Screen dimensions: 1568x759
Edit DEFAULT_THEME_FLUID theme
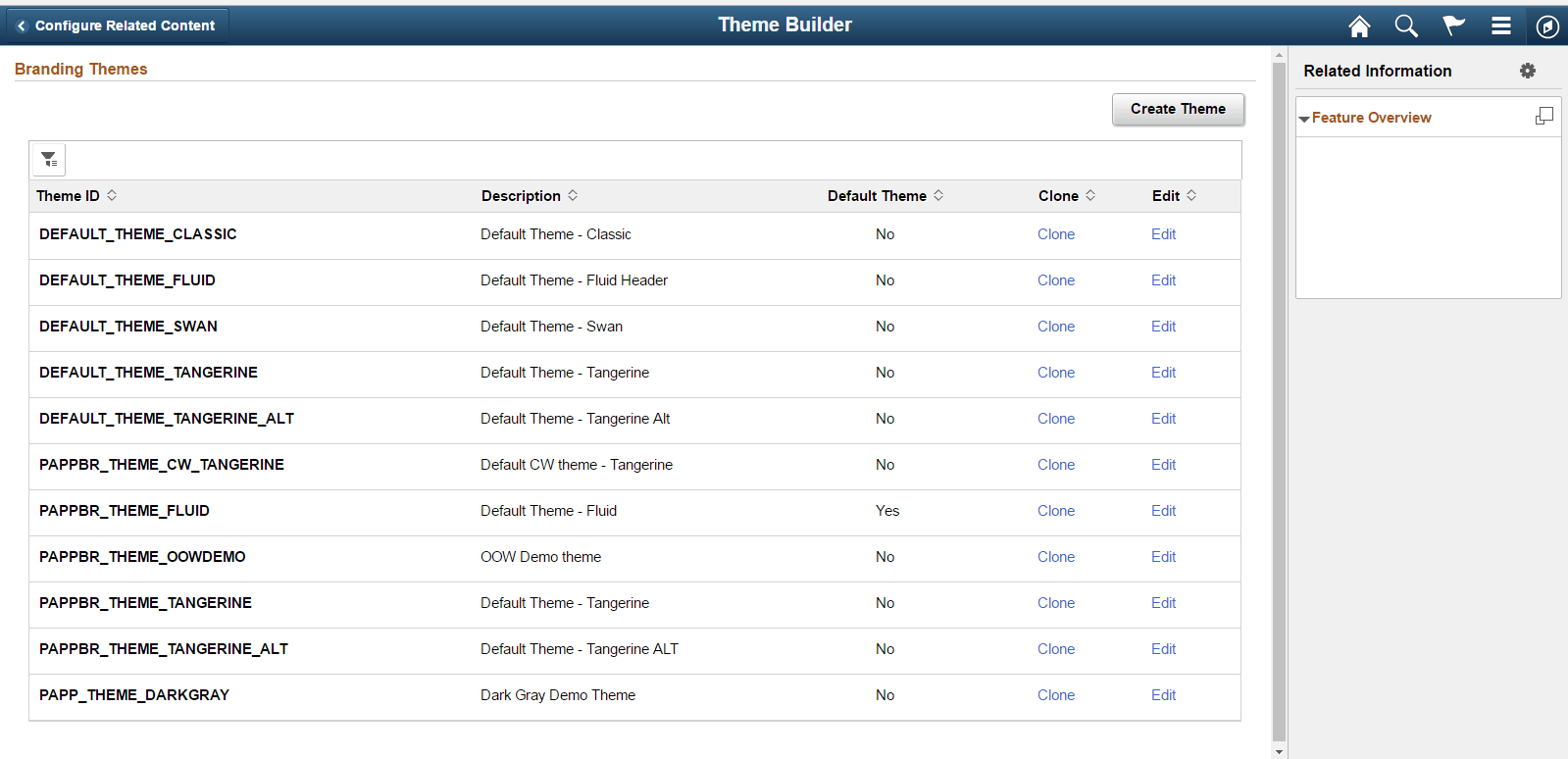pos(1163,280)
